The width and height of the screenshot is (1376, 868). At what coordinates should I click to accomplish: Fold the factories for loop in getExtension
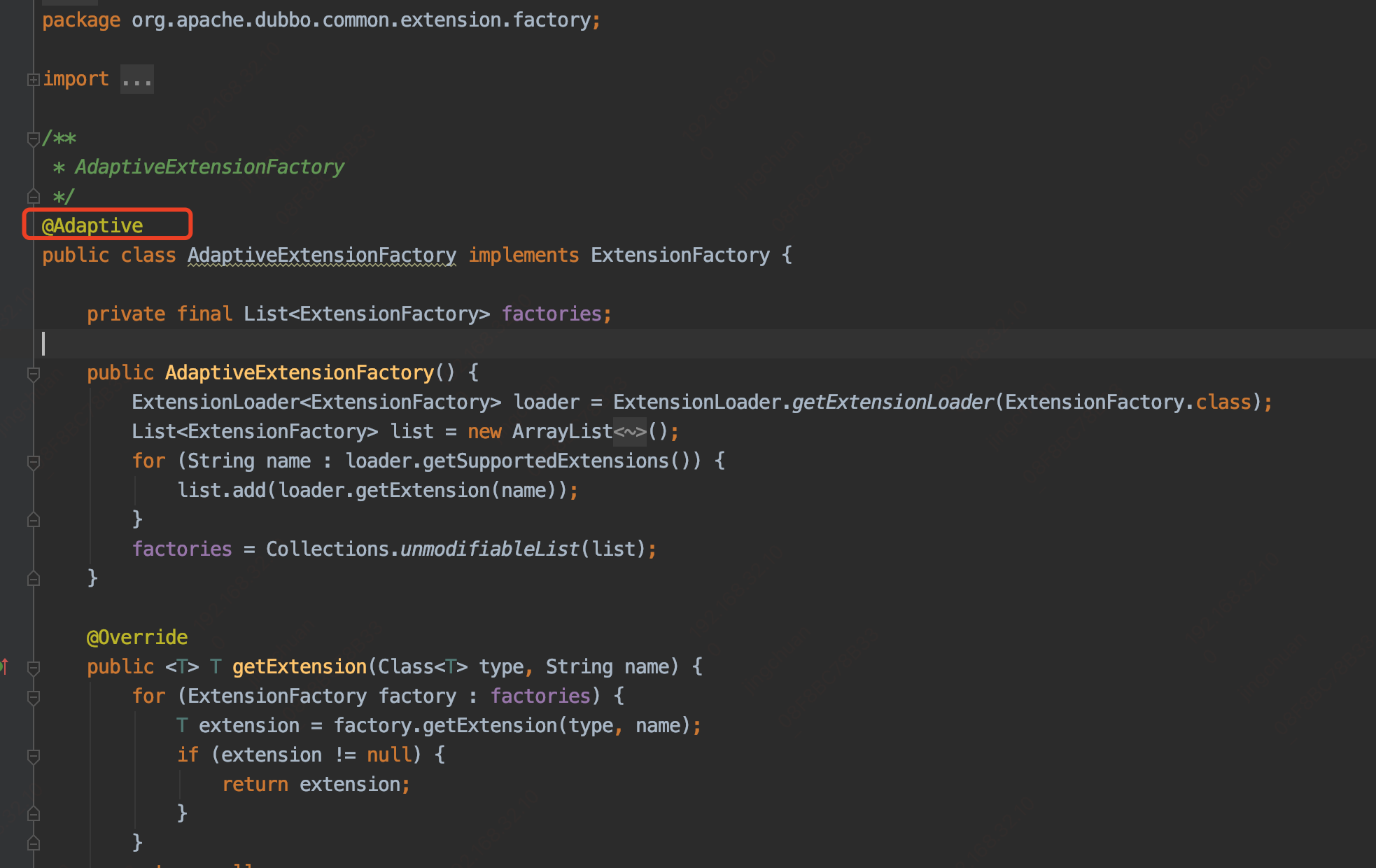[x=33, y=697]
